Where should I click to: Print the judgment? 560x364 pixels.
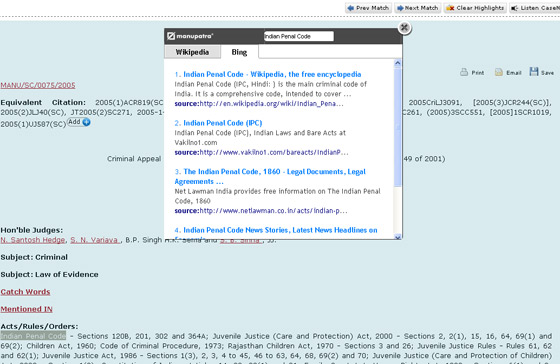tap(472, 72)
